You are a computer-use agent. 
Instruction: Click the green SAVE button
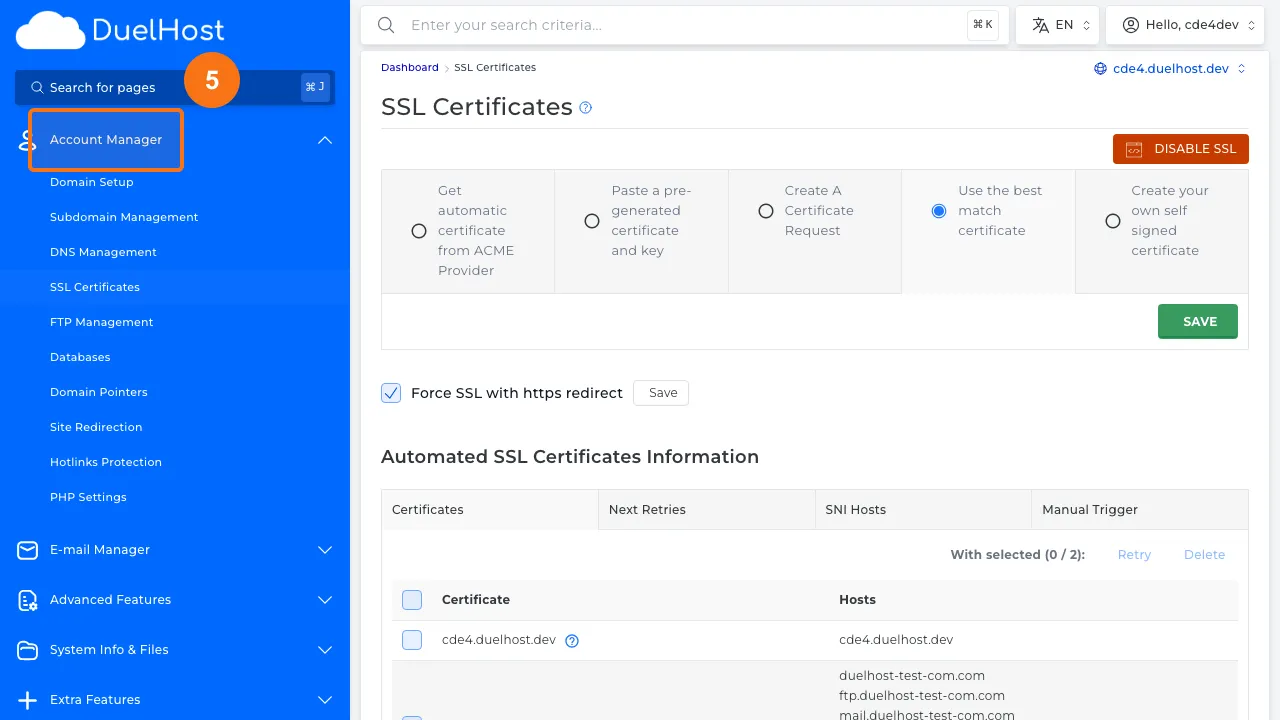tap(1197, 321)
